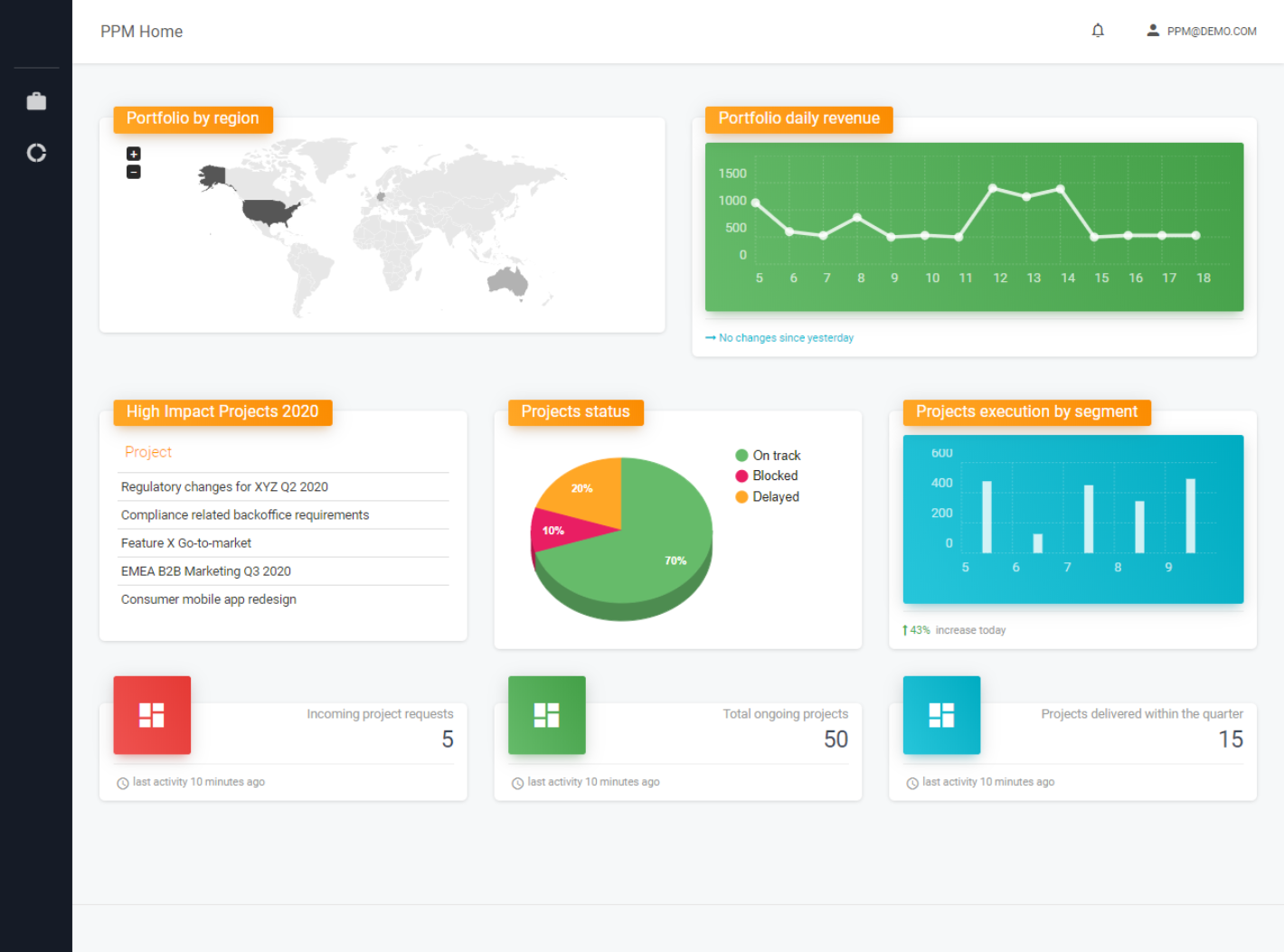Click the green grid icon on Total ongoing projects
Image resolution: width=1284 pixels, height=952 pixels.
point(546,714)
